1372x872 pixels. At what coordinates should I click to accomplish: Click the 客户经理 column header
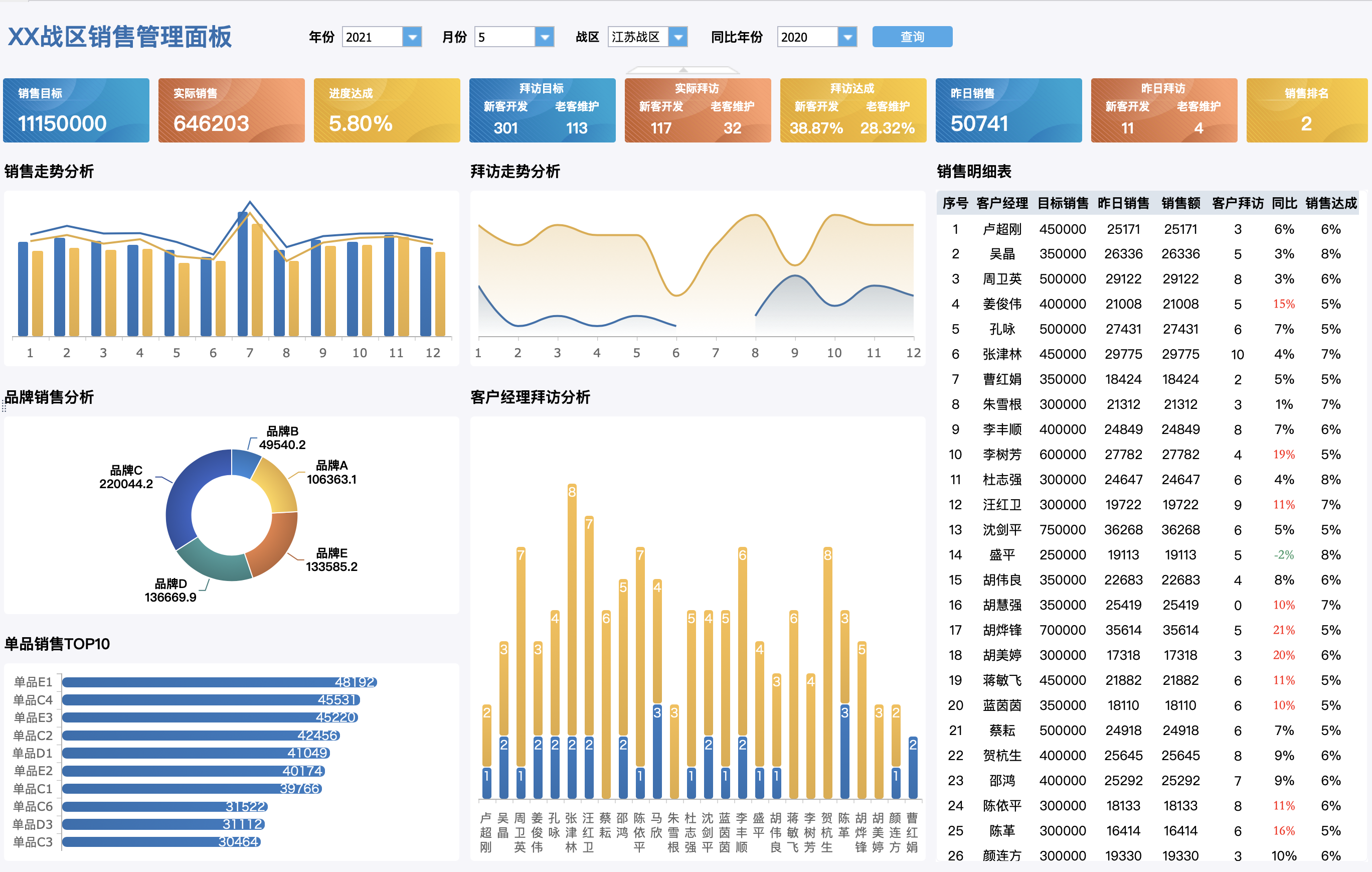pyautogui.click(x=1001, y=203)
